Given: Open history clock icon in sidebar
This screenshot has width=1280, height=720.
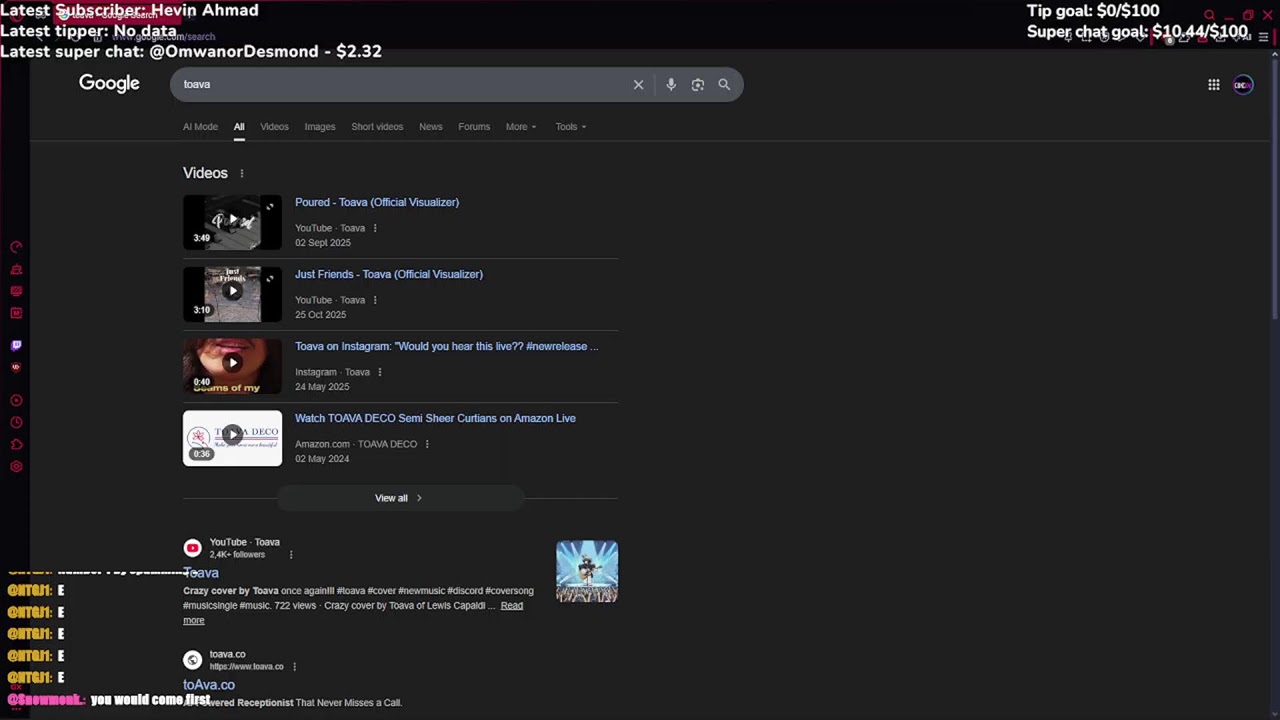Looking at the screenshot, I should click(16, 422).
